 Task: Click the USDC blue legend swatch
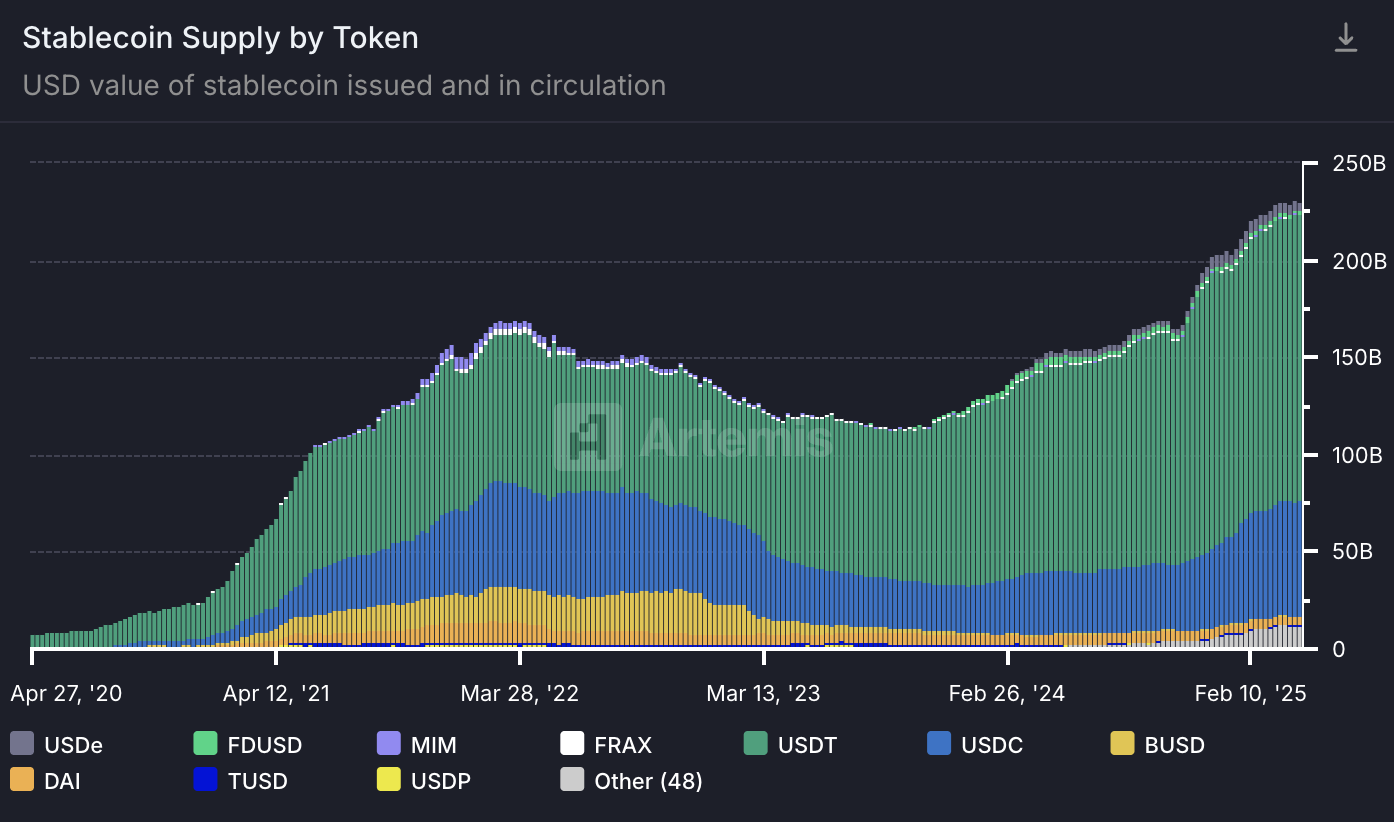[939, 744]
